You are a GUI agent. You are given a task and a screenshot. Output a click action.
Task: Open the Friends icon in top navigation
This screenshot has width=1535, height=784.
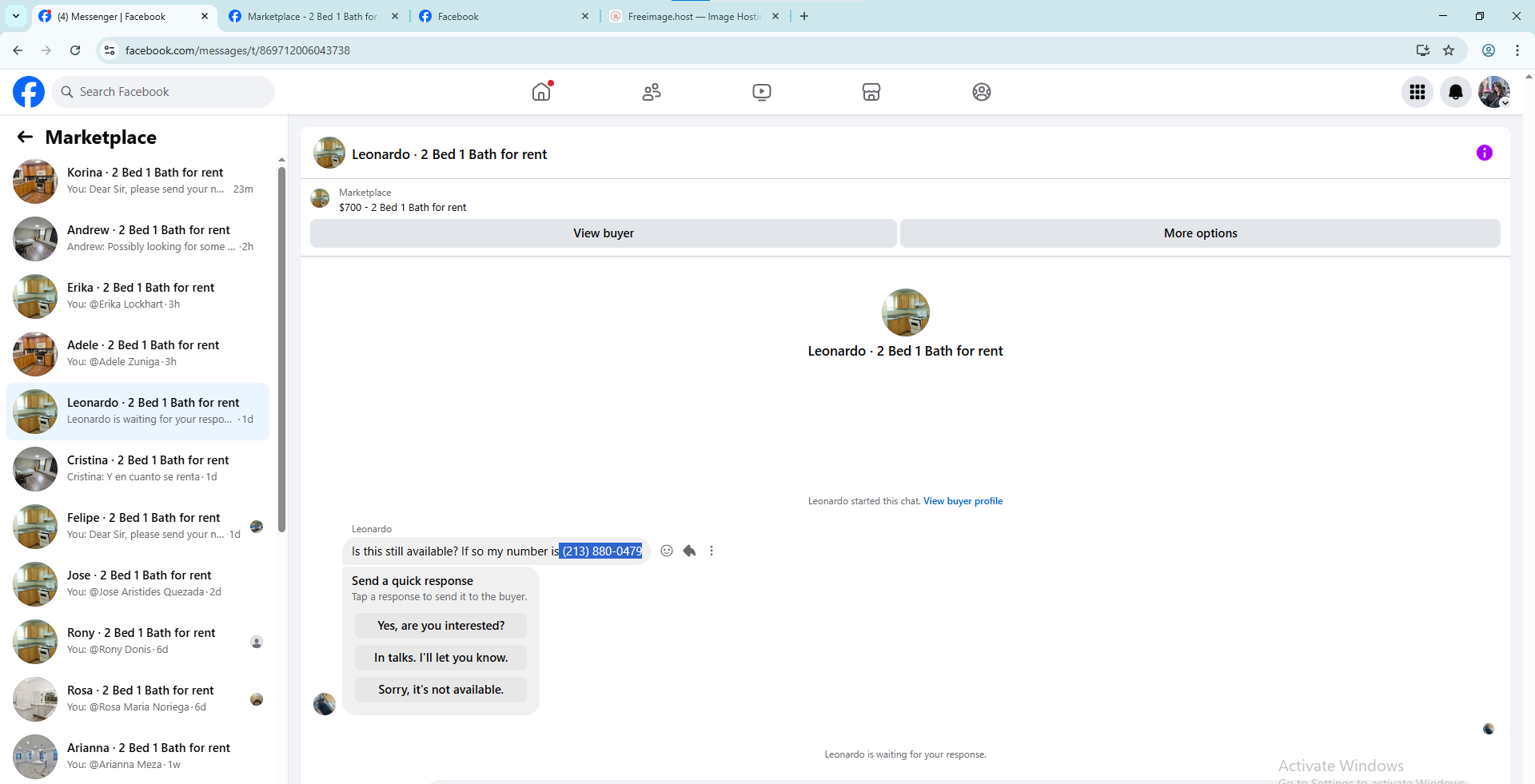point(652,92)
